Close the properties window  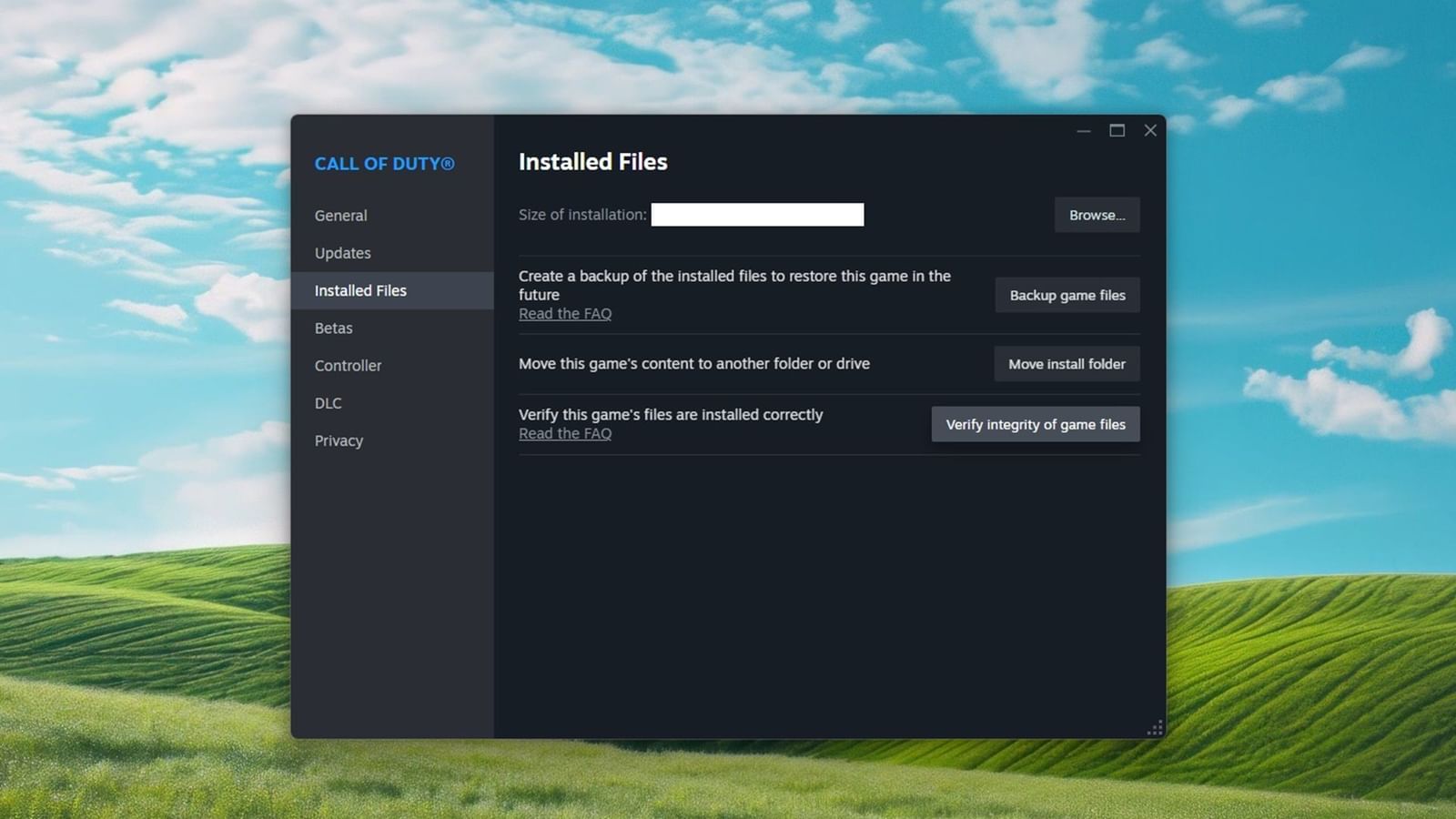point(1149,130)
